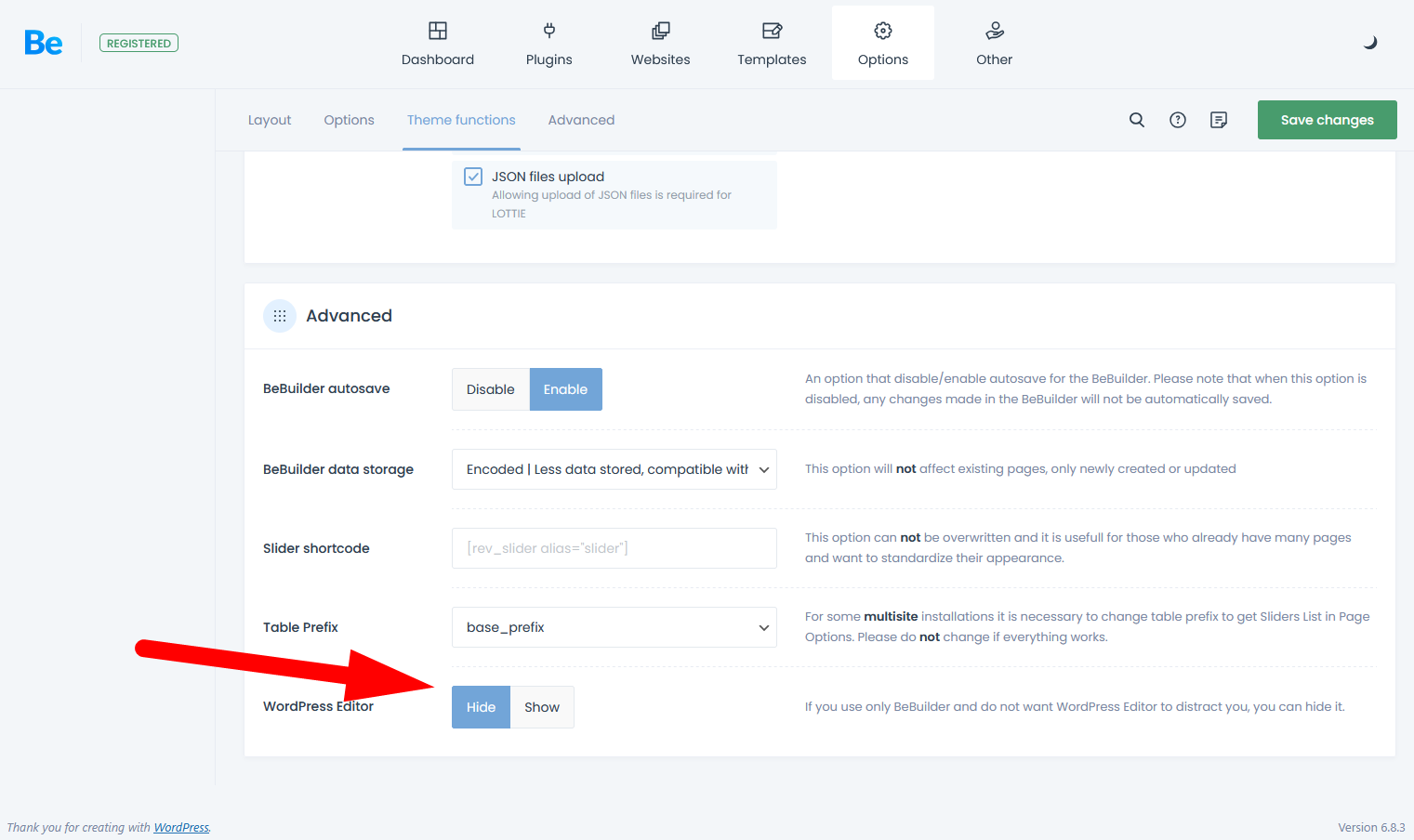1414x840 pixels.
Task: Set WordPress Editor to Show
Action: tap(541, 707)
